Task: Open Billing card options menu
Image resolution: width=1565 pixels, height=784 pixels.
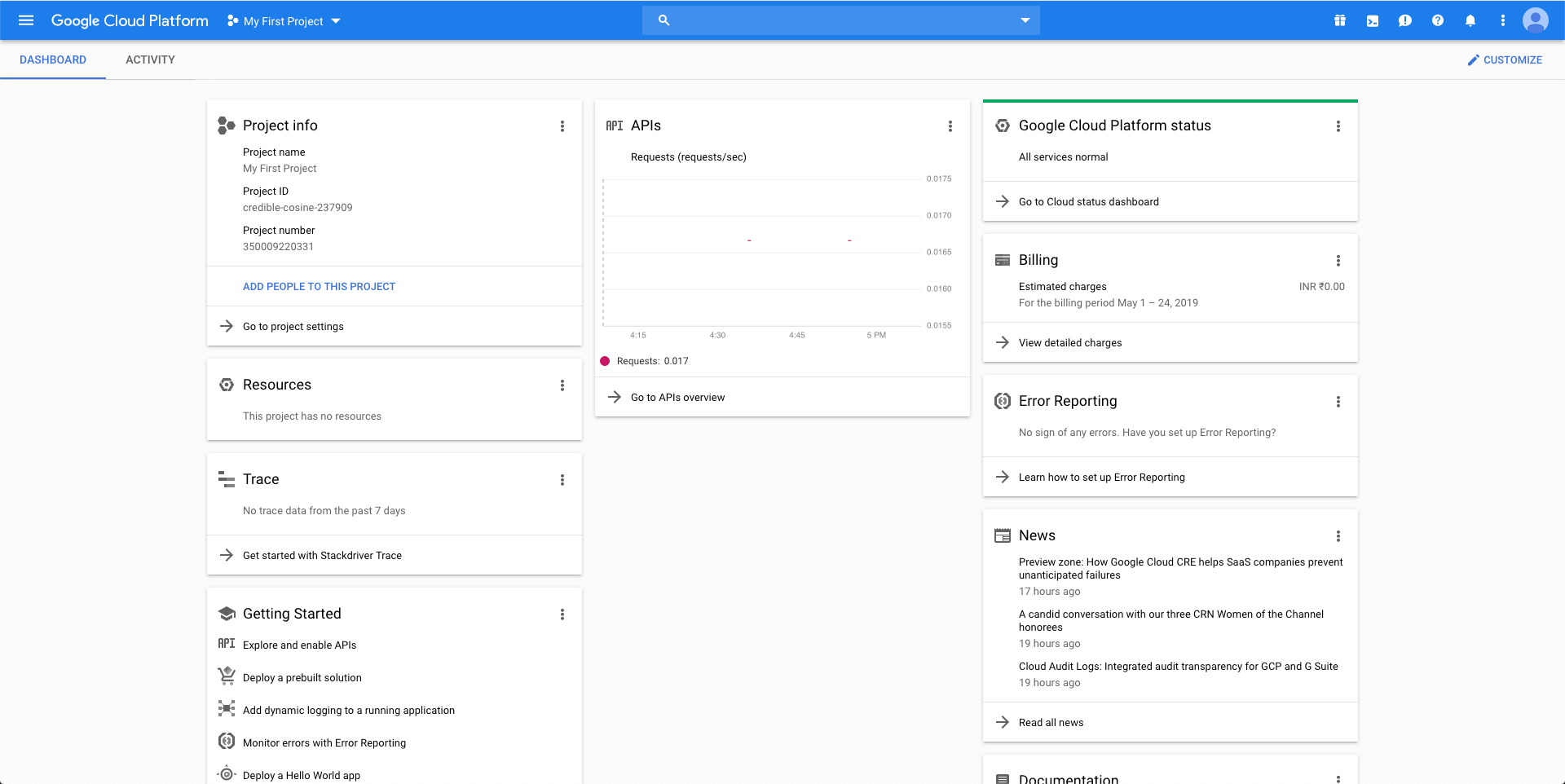Action: (1338, 261)
